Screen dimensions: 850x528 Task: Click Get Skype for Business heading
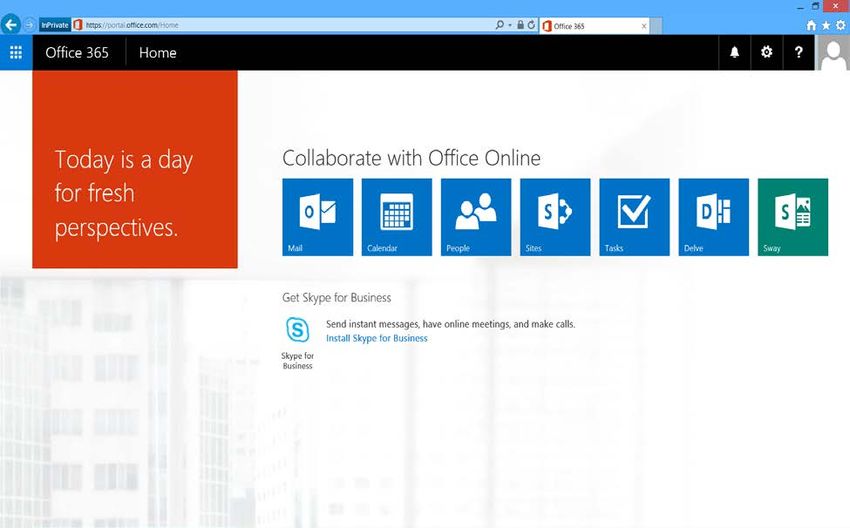(337, 298)
